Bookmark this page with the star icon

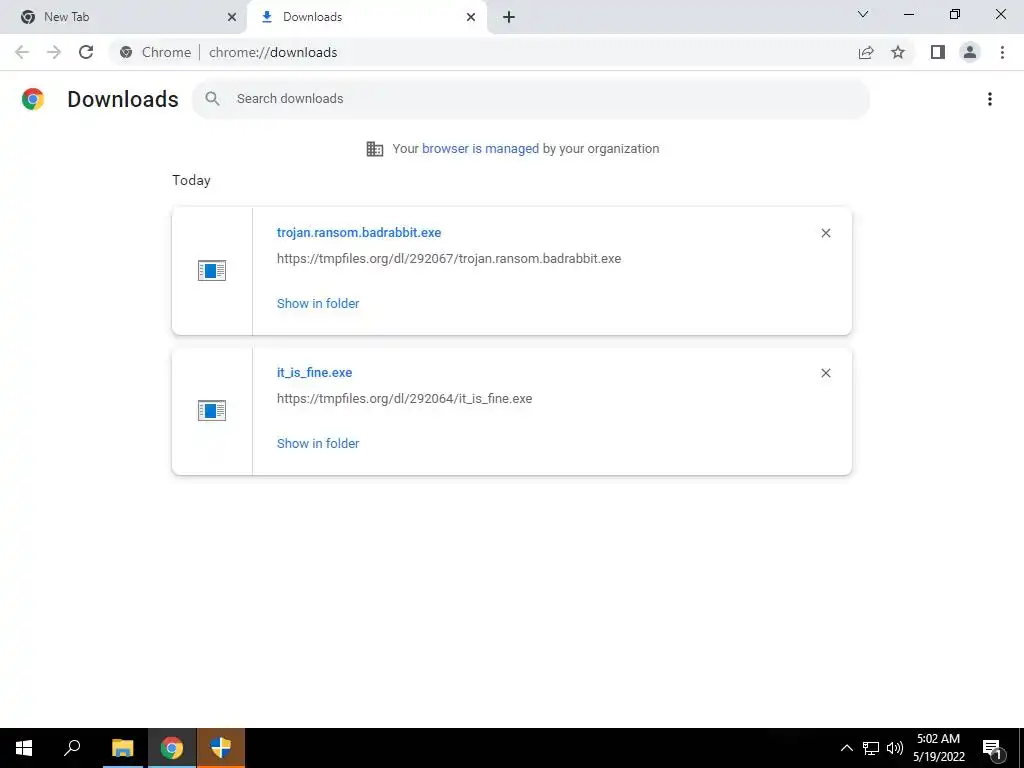point(898,52)
